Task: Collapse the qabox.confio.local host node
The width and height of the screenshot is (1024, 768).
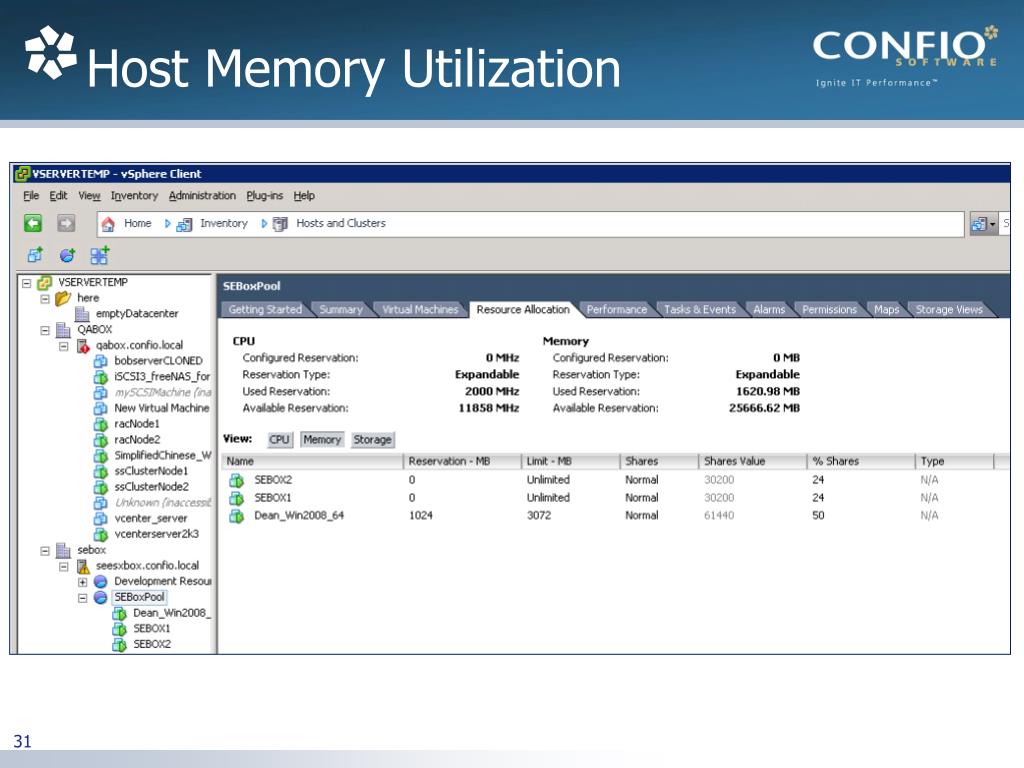Action: [x=64, y=346]
